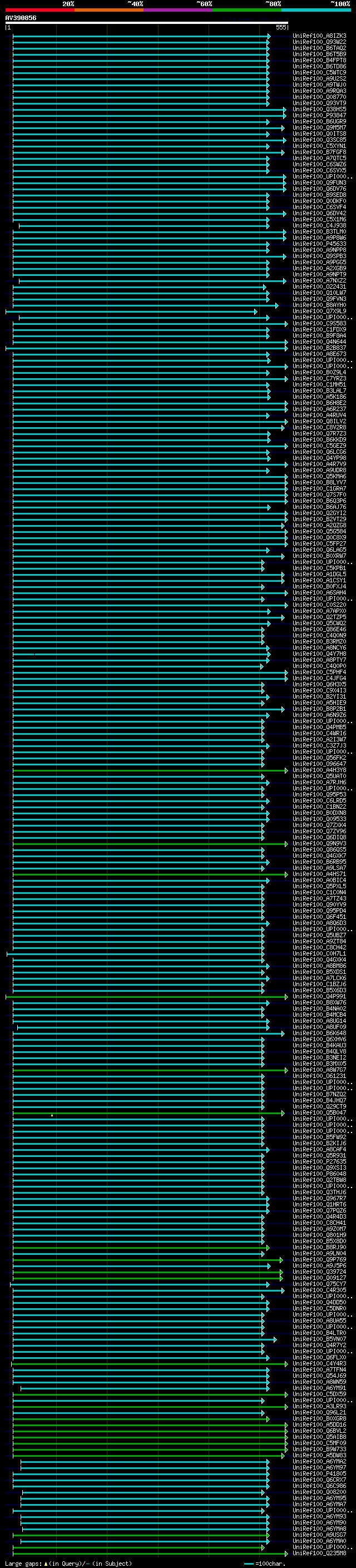Viewport: 356px width, 1568px height.
Task: Click the orange ~40% identity color segment
Action: pyautogui.click(x=109, y=10)
